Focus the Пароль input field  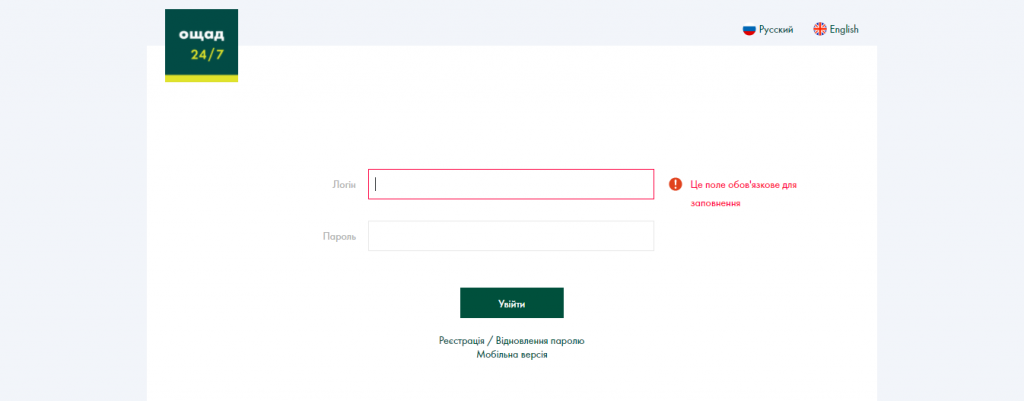(x=511, y=236)
